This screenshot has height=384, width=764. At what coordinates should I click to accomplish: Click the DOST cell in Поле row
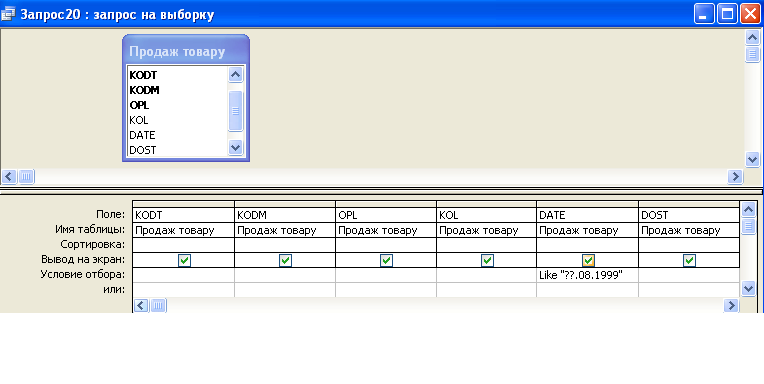point(689,215)
